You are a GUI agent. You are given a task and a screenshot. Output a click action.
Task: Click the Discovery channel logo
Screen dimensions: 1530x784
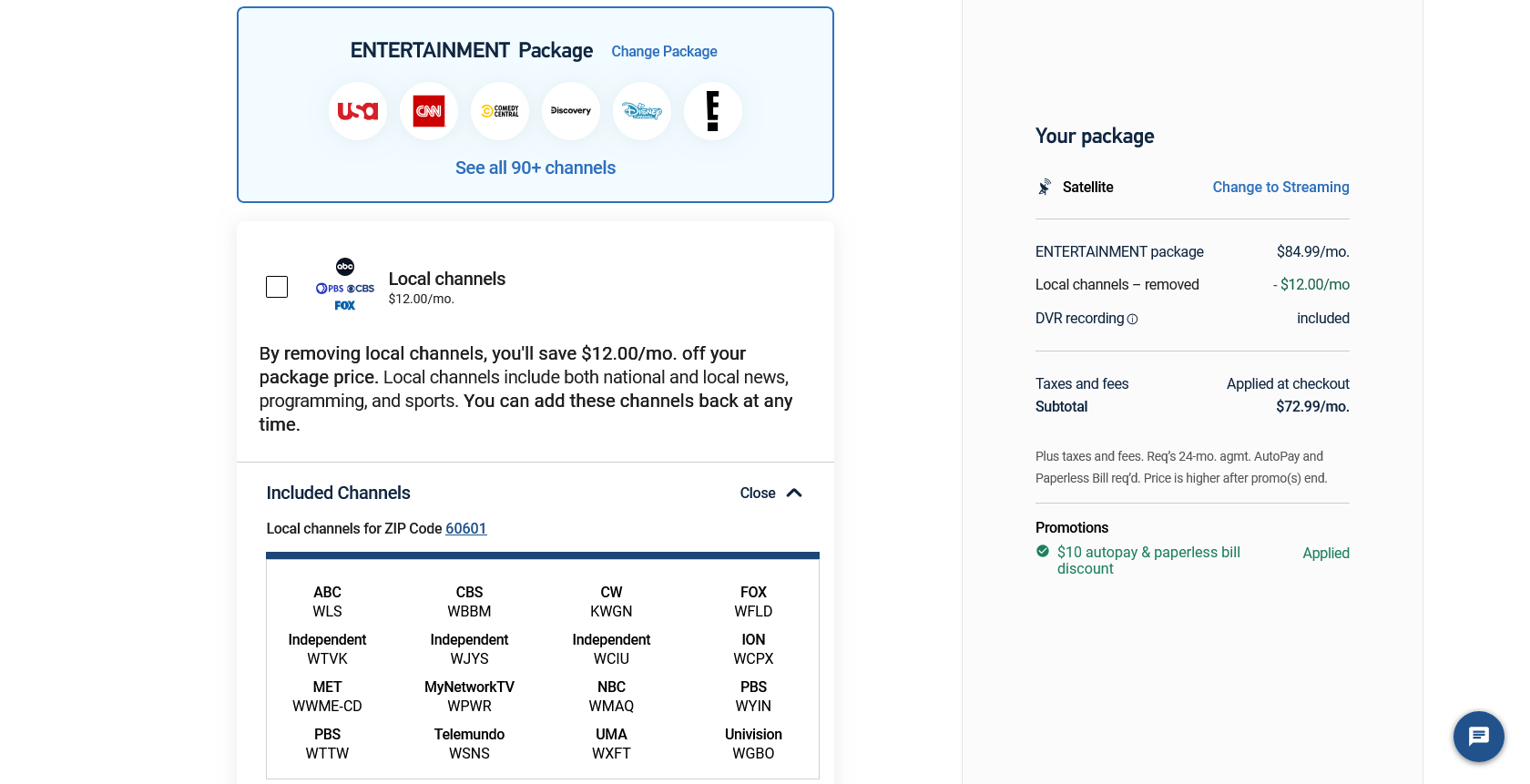click(571, 111)
